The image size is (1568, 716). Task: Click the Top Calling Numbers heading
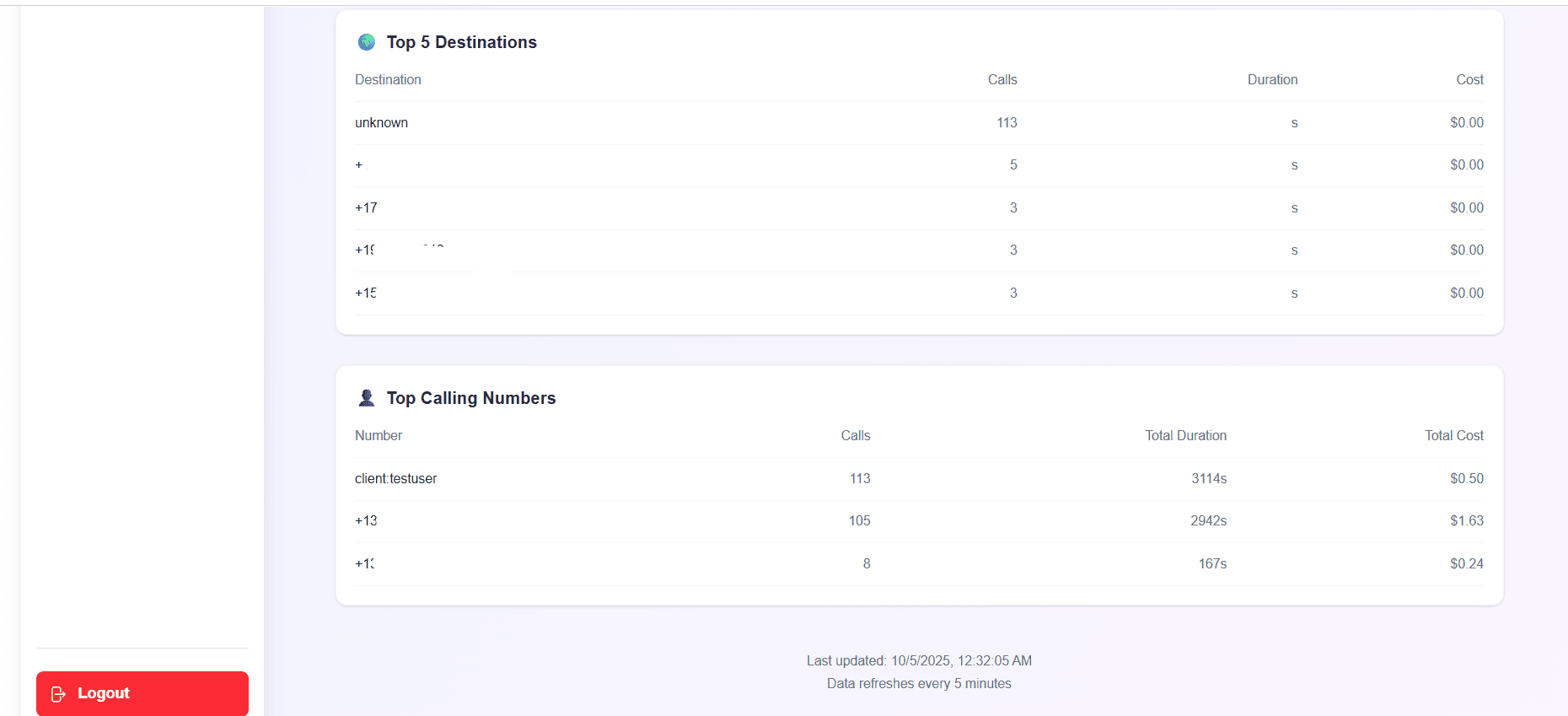tap(471, 398)
